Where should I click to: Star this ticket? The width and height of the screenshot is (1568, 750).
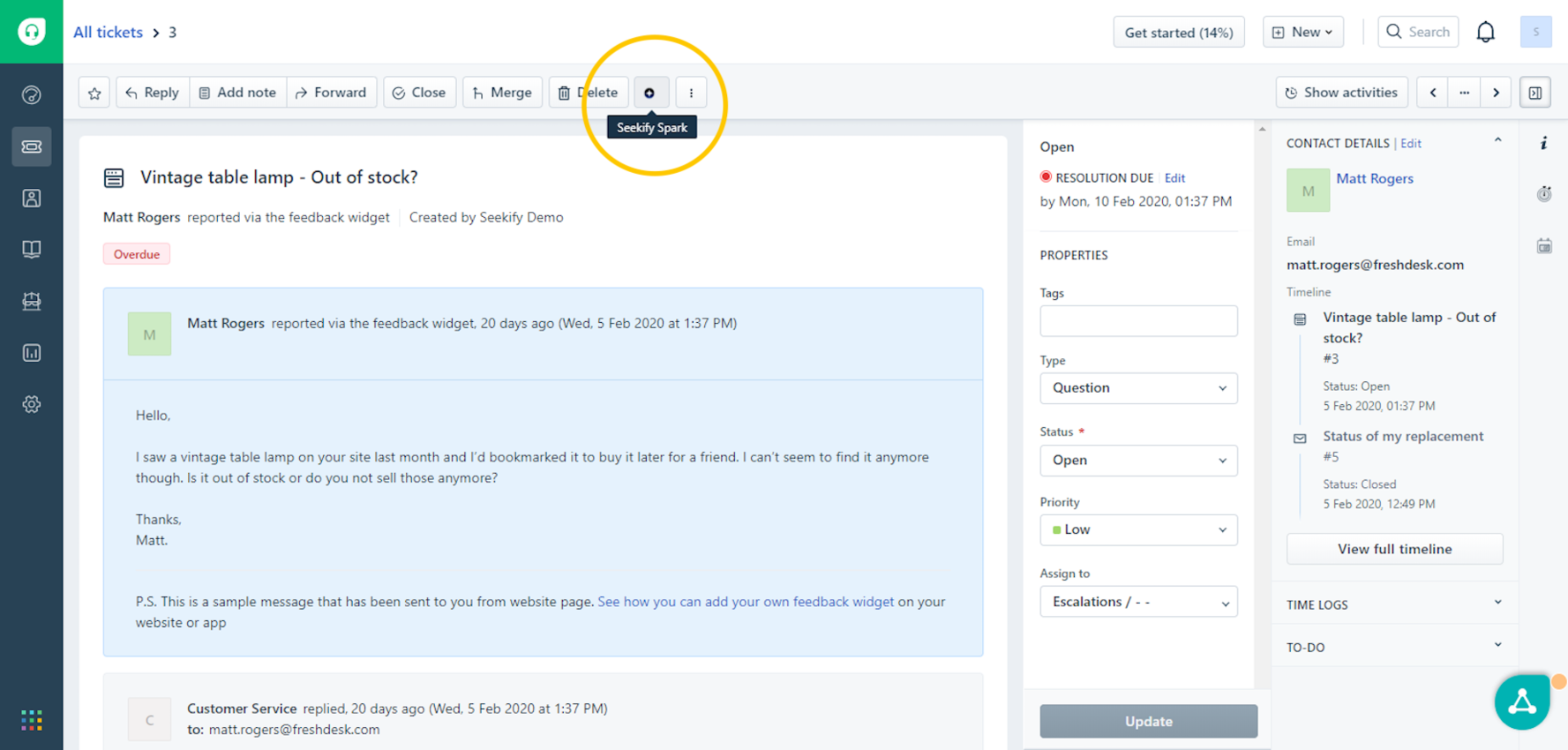(x=94, y=93)
